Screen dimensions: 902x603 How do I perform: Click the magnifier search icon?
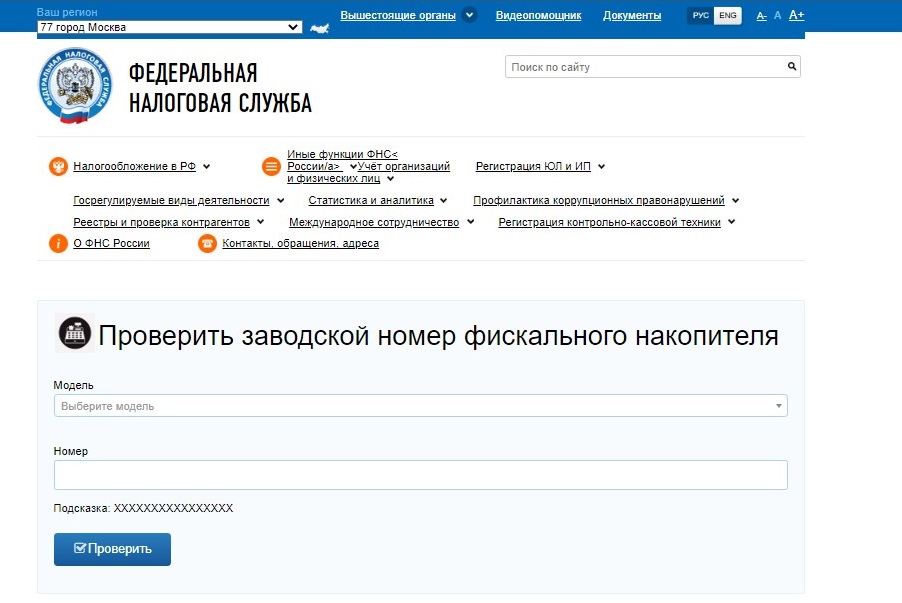(x=792, y=66)
